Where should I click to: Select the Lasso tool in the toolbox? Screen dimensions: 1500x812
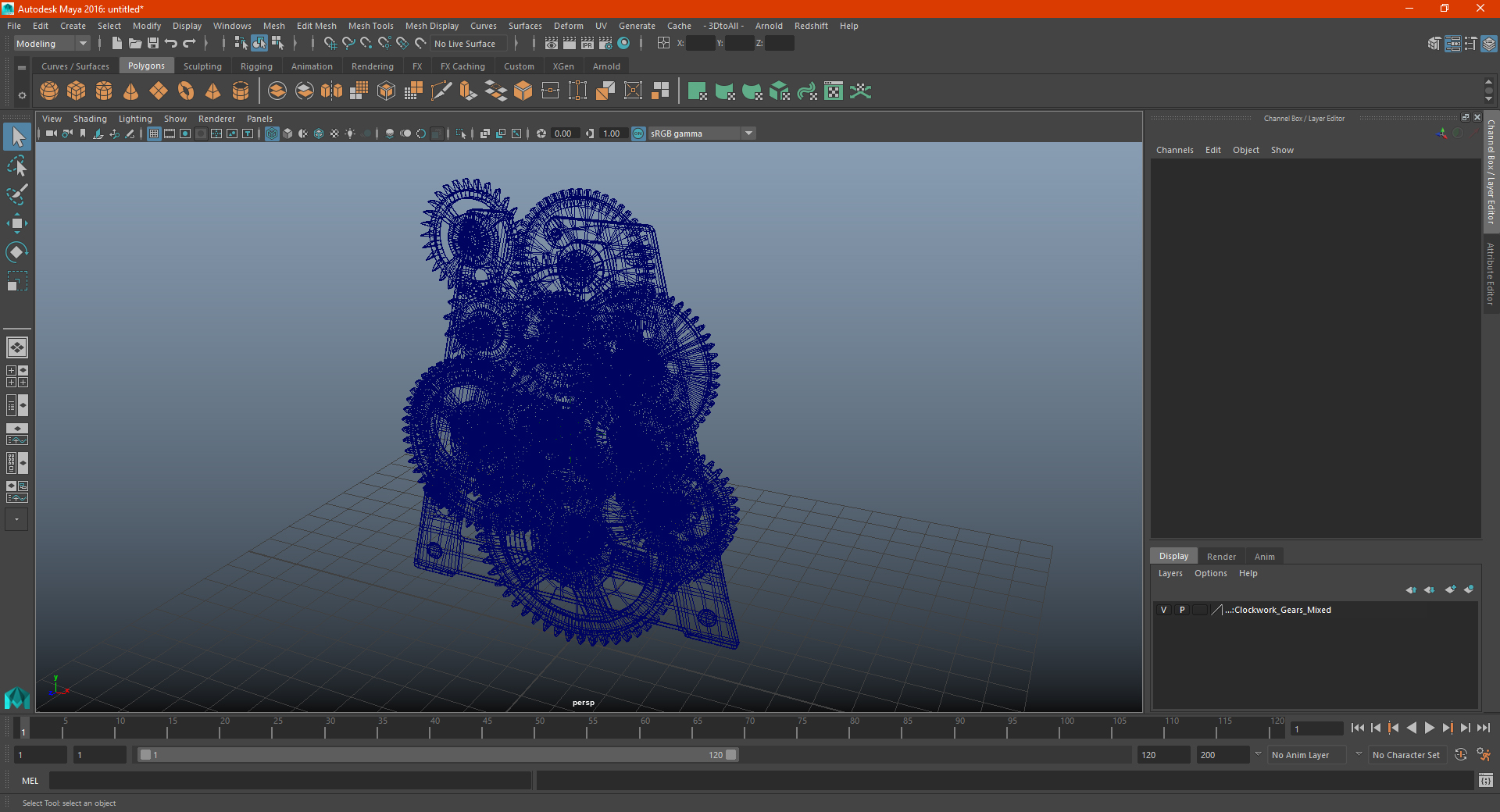click(x=17, y=166)
